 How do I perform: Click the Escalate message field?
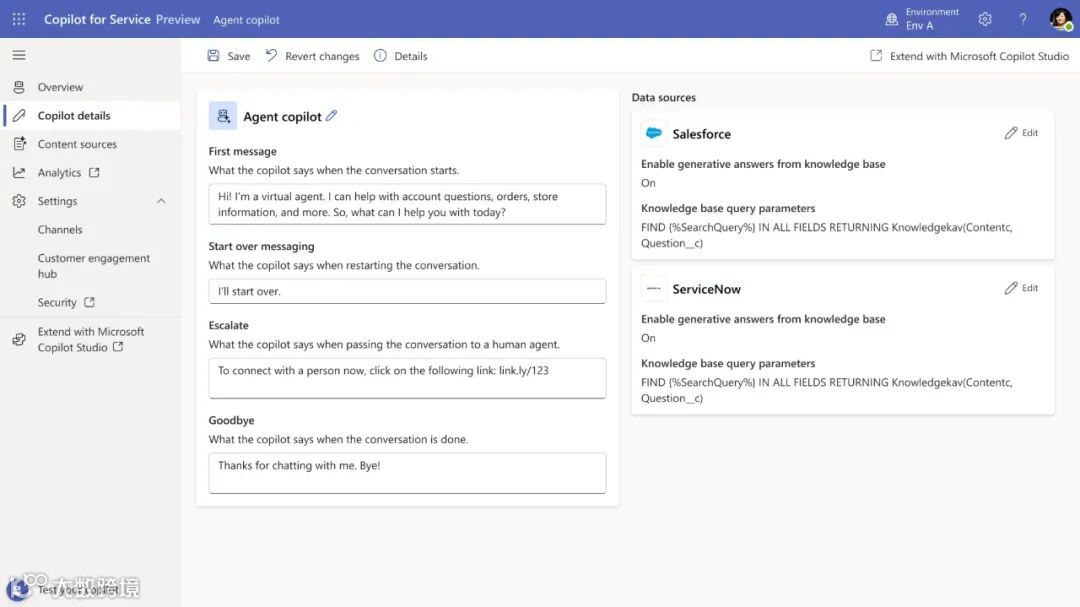pyautogui.click(x=407, y=378)
